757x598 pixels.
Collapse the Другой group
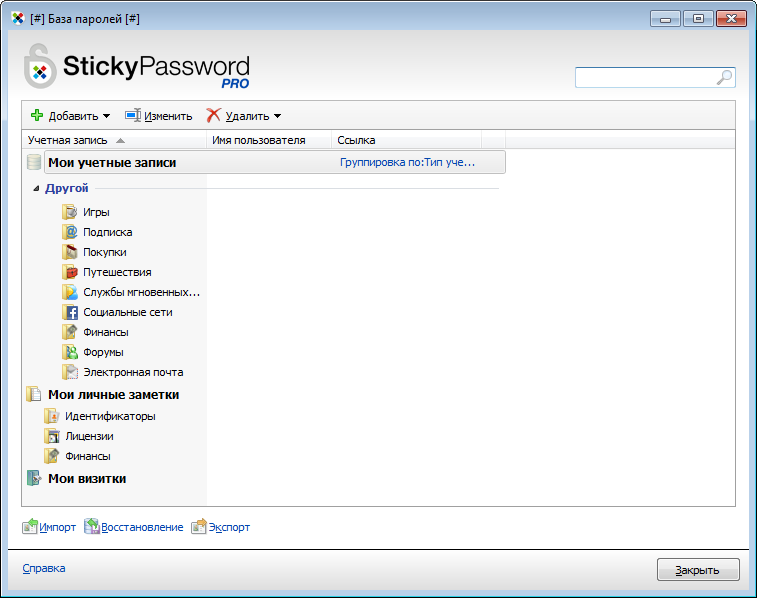pos(36,188)
